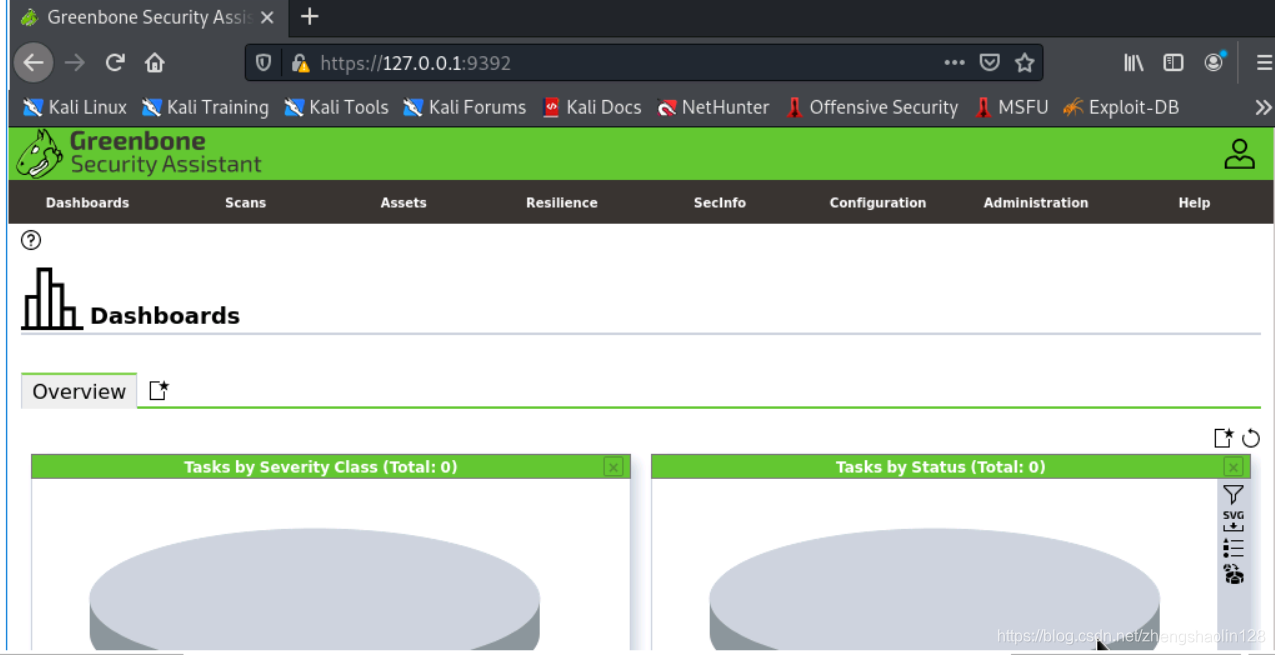Bookmark this page with star icon

(1024, 63)
